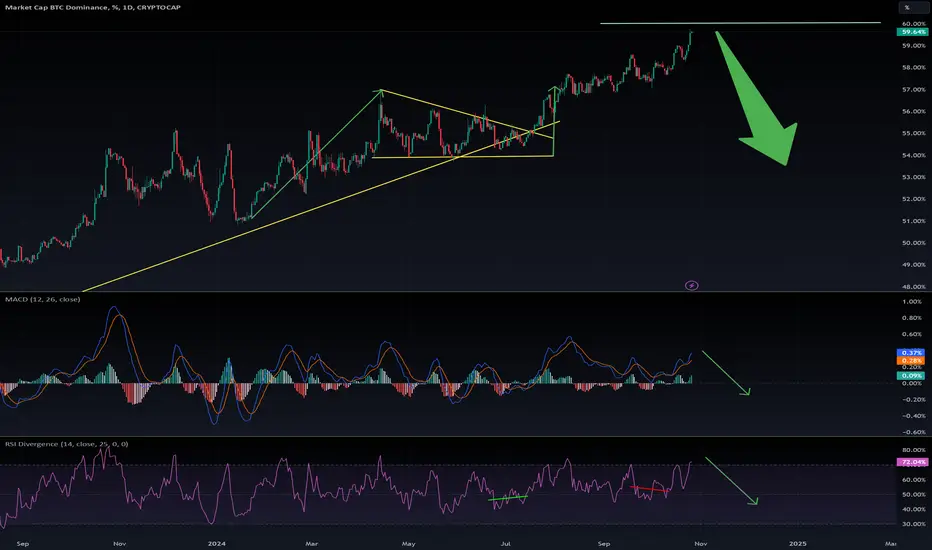
Task: Click the purple lightning bolt event icon
Action: coord(691,285)
